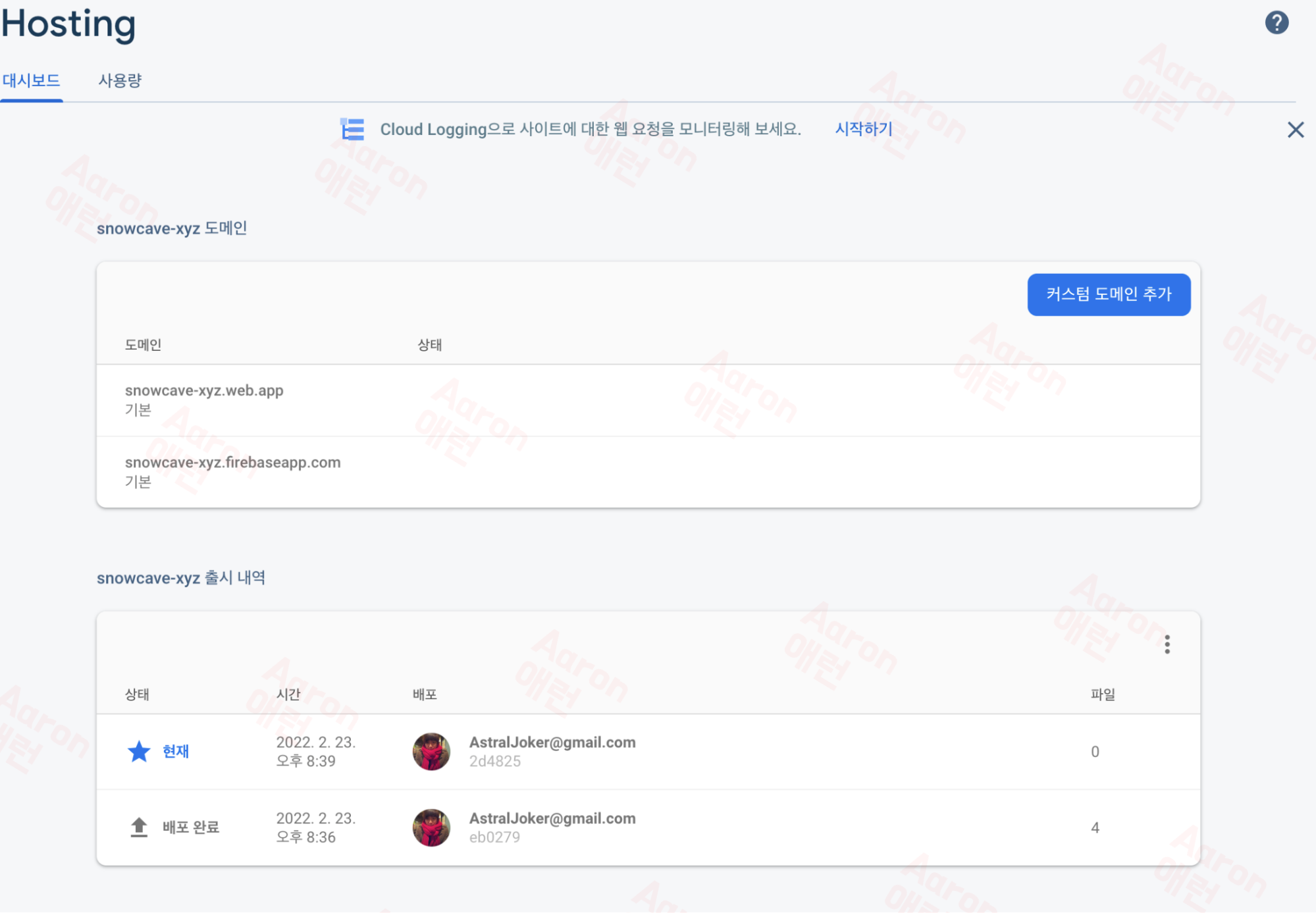The width and height of the screenshot is (1316, 913).
Task: Open snowcave-xyz.web.app domain
Action: 204,390
